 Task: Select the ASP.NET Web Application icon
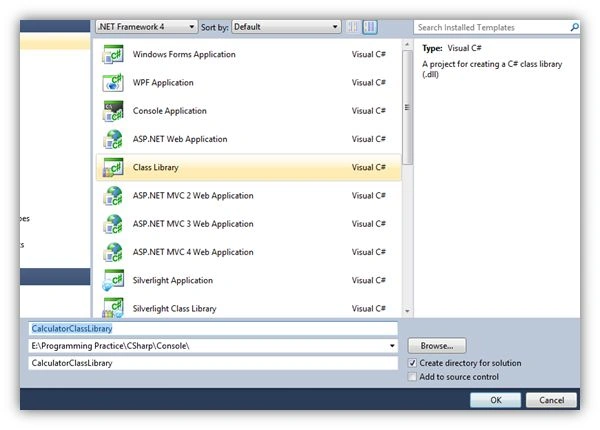[113, 139]
